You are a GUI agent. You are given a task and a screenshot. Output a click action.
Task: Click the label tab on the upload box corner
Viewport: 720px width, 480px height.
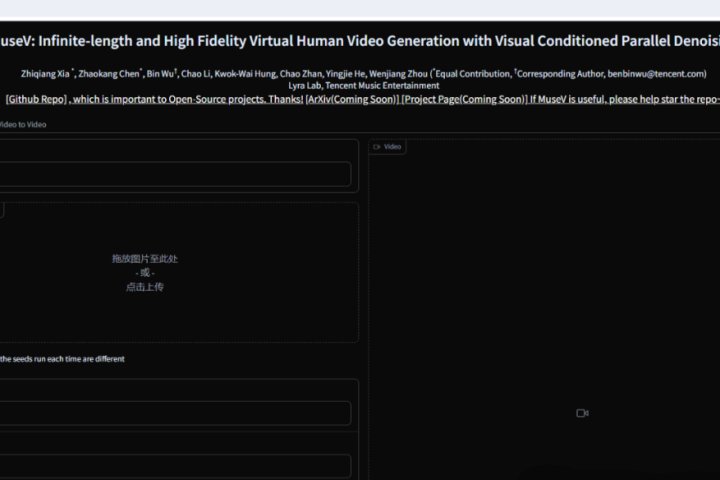[2, 210]
